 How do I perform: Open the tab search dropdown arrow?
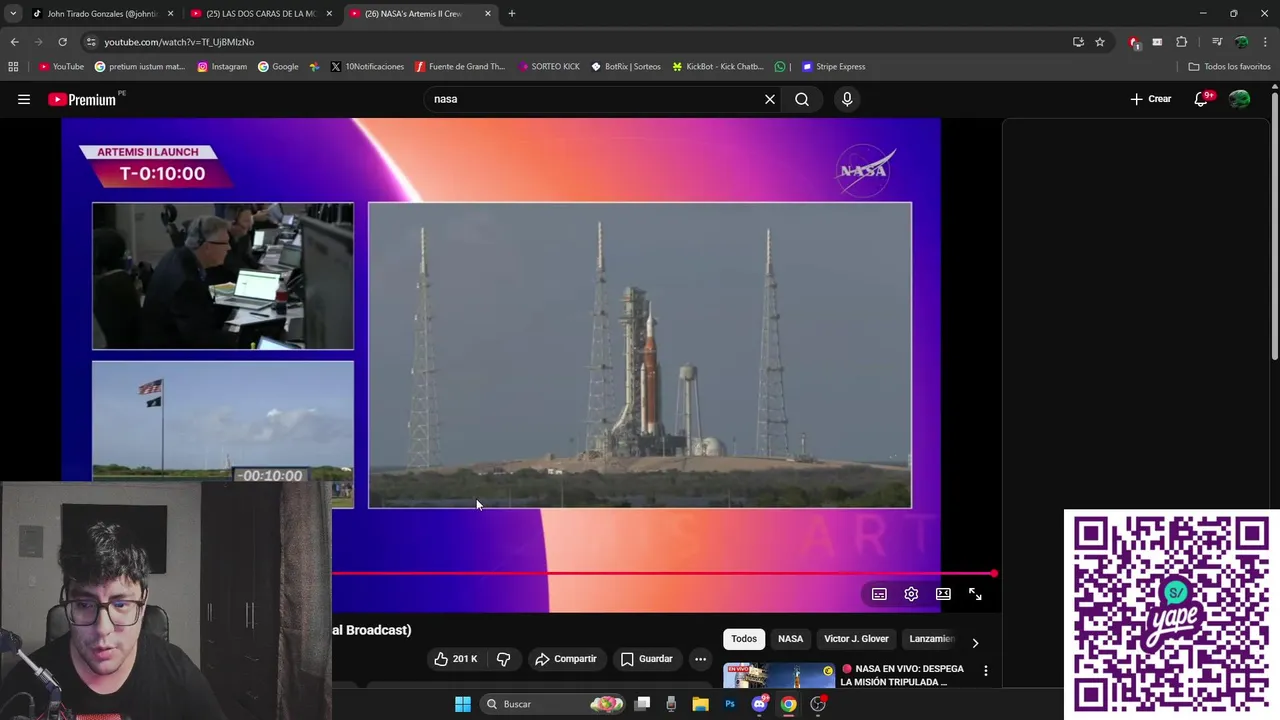(x=12, y=14)
